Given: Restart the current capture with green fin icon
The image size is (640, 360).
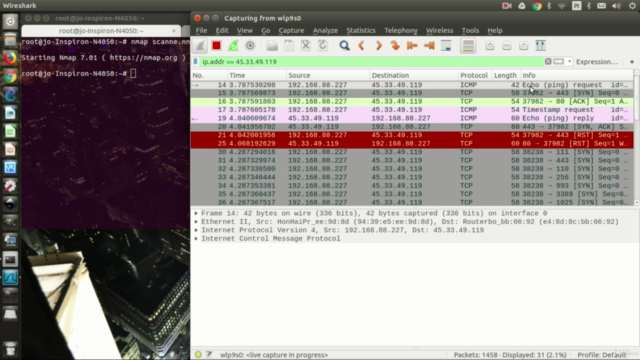Looking at the screenshot, I should click(x=233, y=46).
